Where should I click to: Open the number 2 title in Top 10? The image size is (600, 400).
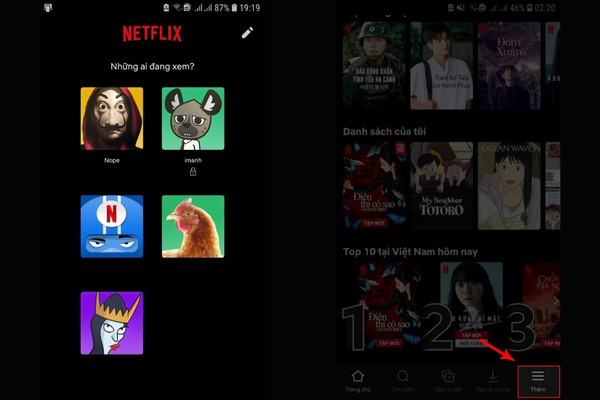pos(471,306)
